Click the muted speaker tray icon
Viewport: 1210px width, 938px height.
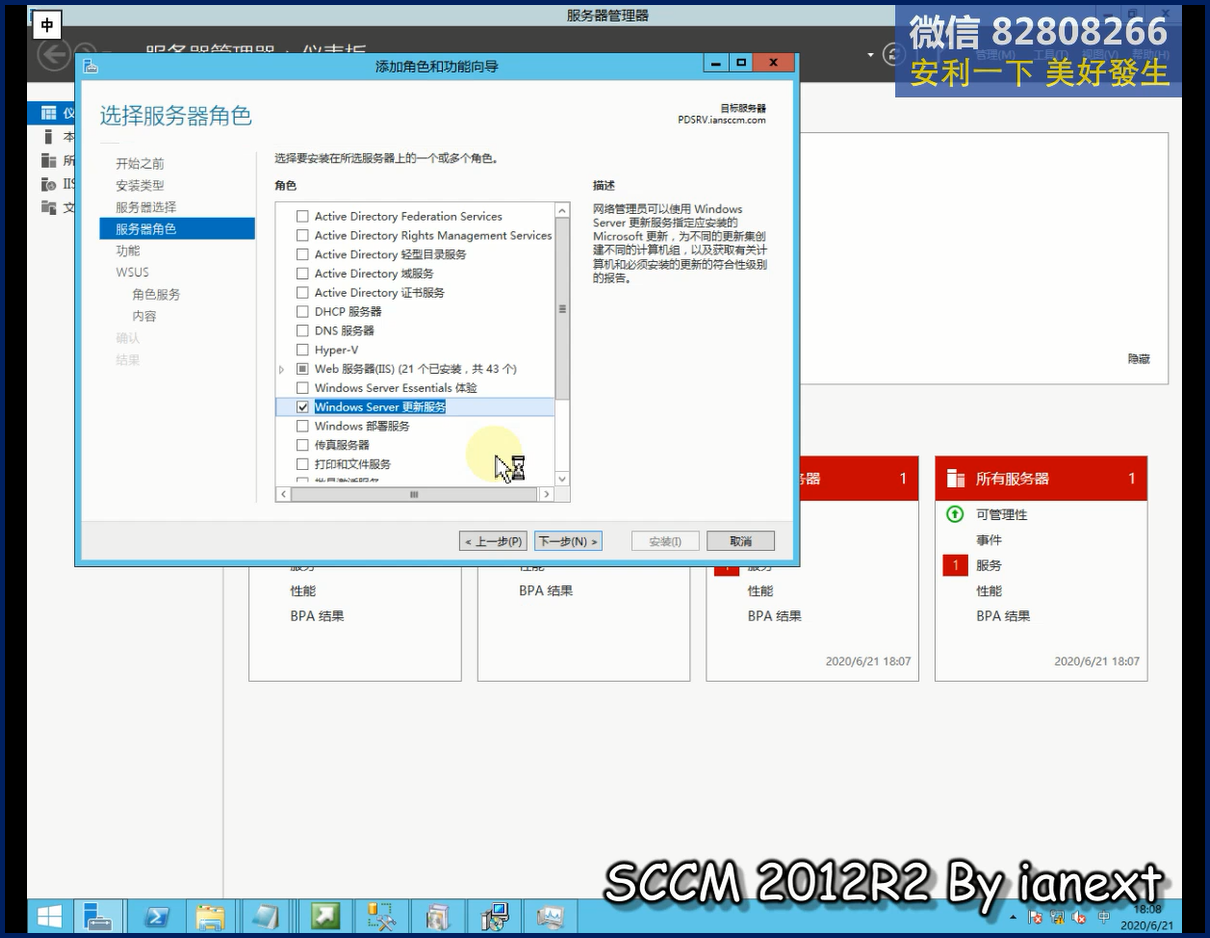(x=1079, y=917)
